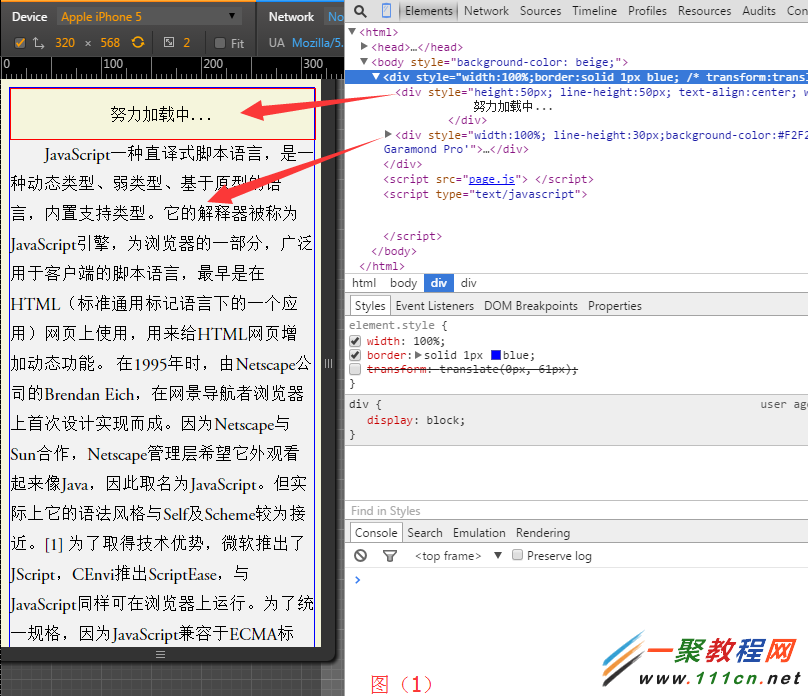Collapse the selected div with blue border
The image size is (808, 696).
pos(376,76)
